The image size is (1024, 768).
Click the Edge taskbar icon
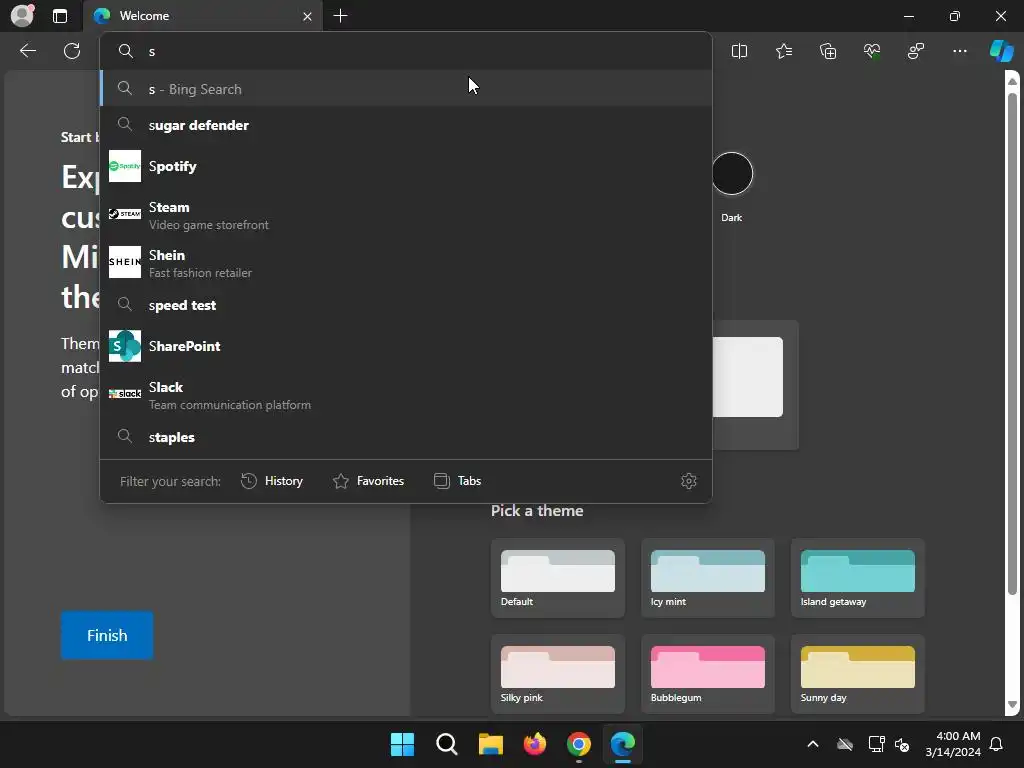pyautogui.click(x=622, y=744)
